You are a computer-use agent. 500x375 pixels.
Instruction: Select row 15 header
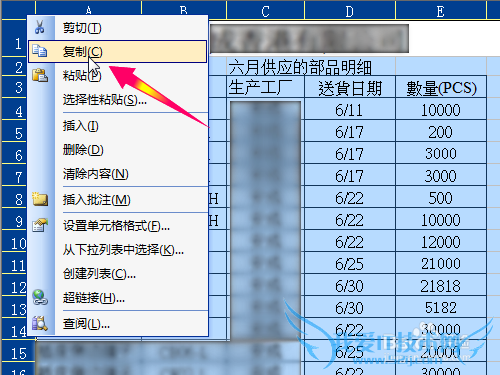(x=18, y=351)
